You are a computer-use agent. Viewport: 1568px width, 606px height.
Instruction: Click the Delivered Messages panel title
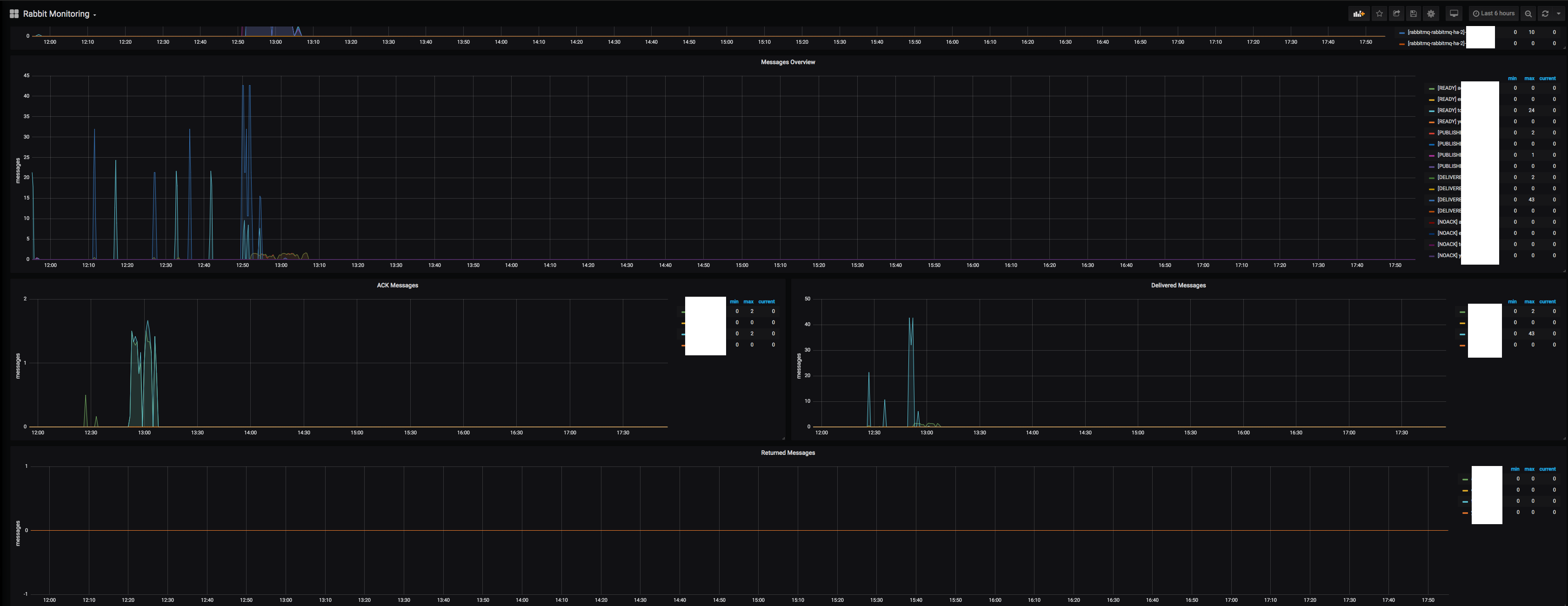(x=1178, y=286)
